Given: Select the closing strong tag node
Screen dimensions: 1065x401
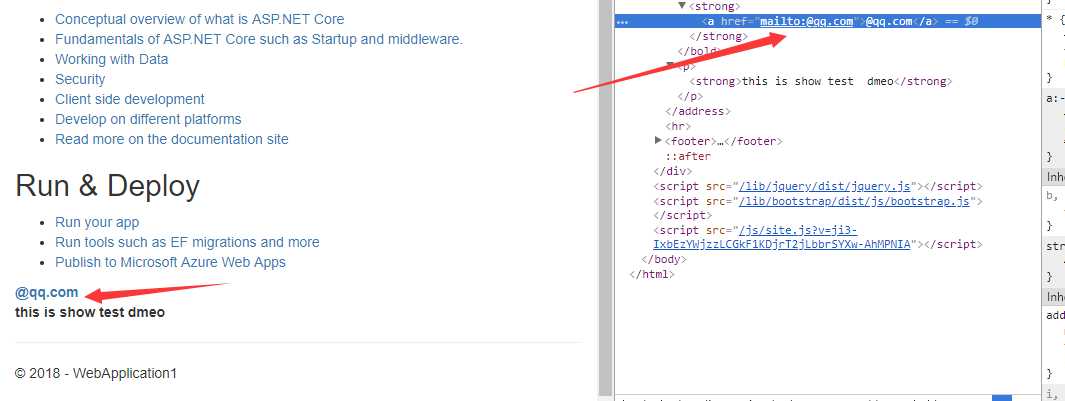Looking at the screenshot, I should coord(718,36).
